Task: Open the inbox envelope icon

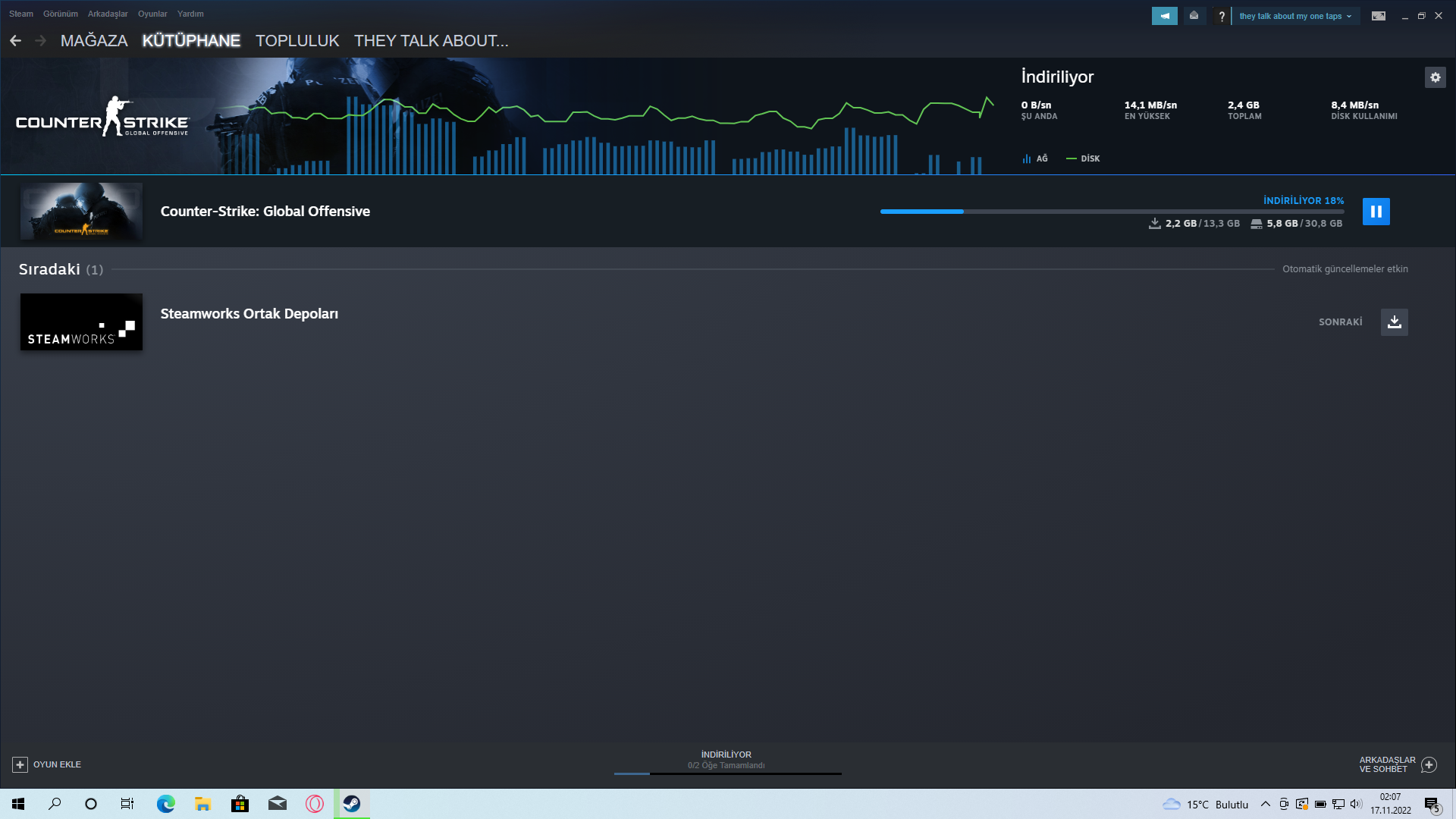Action: (x=1194, y=16)
